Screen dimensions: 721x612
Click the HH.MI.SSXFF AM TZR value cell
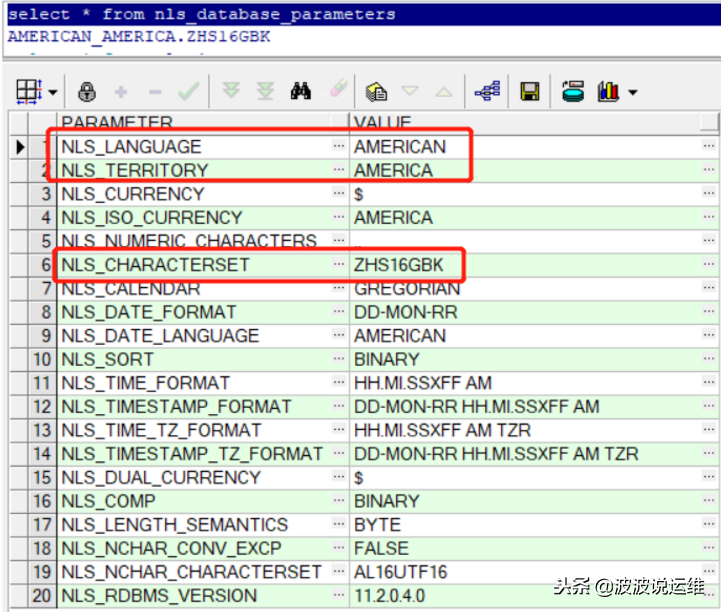pos(533,430)
